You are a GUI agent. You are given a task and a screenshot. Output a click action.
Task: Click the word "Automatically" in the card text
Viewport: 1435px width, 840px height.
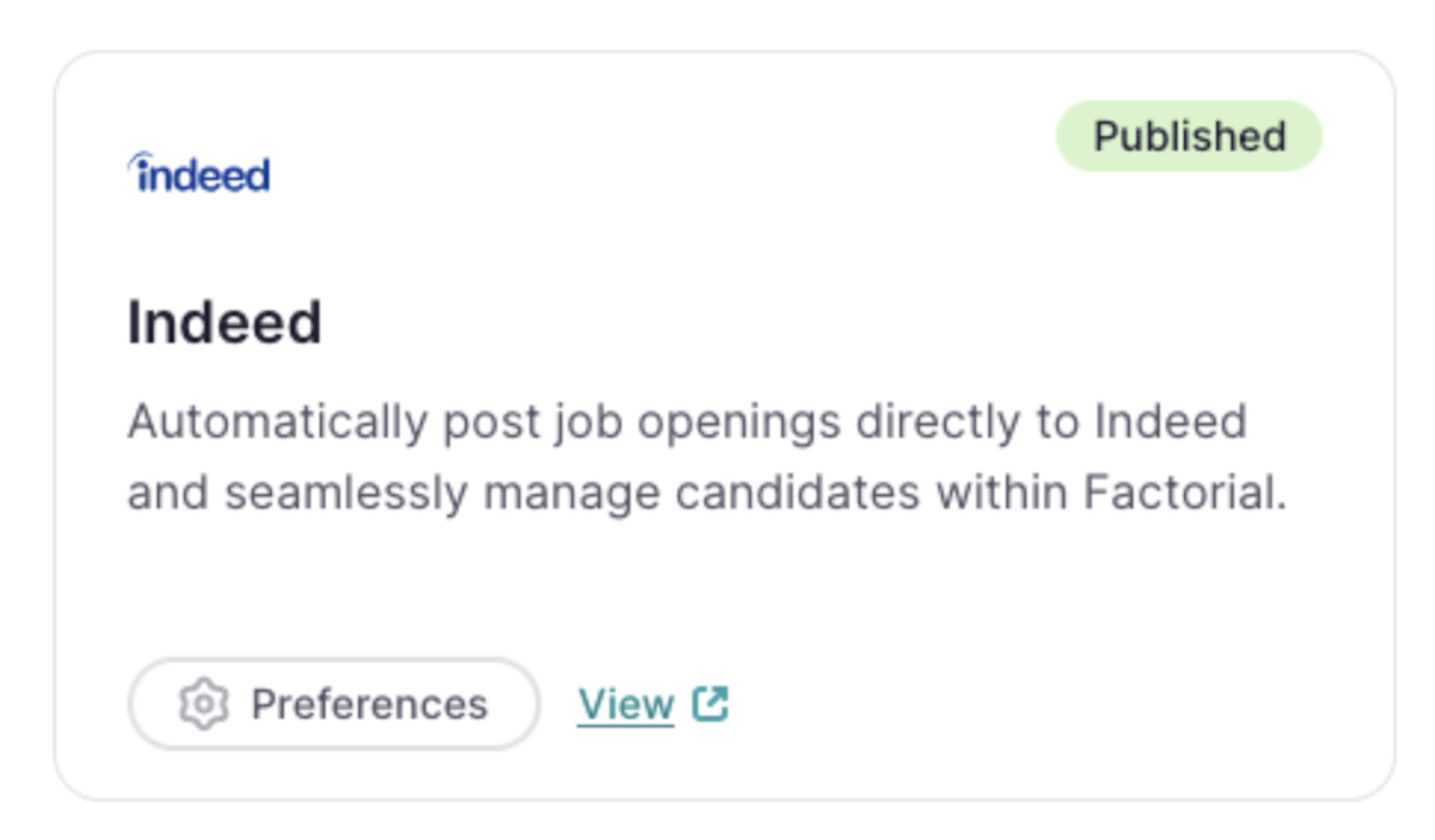[277, 422]
